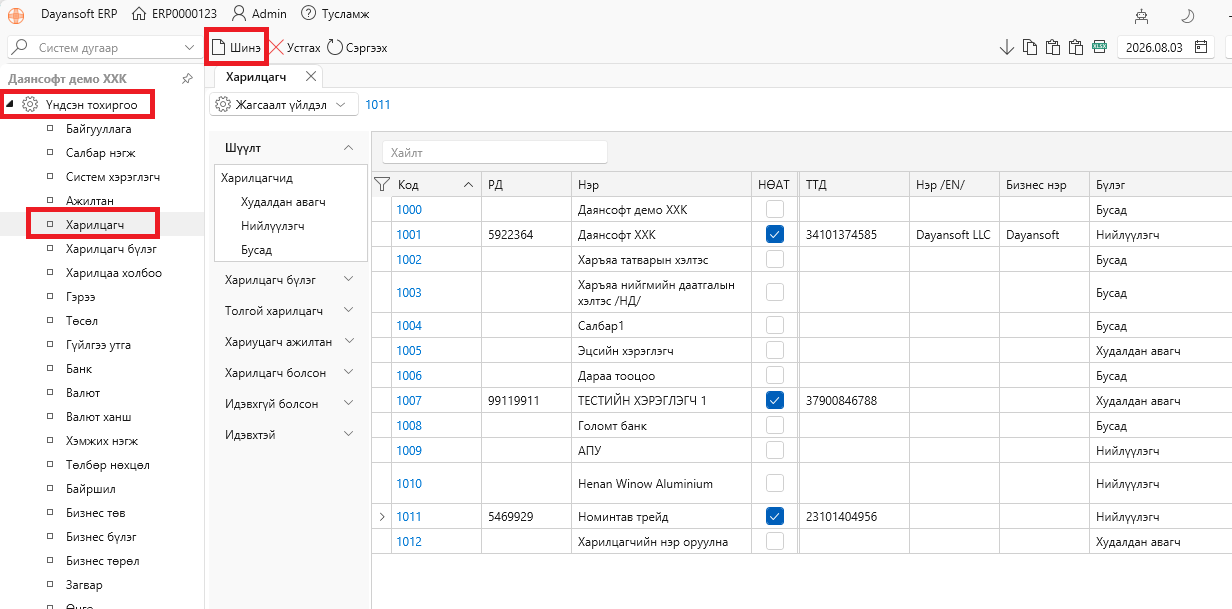The width and height of the screenshot is (1232, 609).
Task: Expand Хариуцагч ажилтан filter
Action: click(348, 341)
